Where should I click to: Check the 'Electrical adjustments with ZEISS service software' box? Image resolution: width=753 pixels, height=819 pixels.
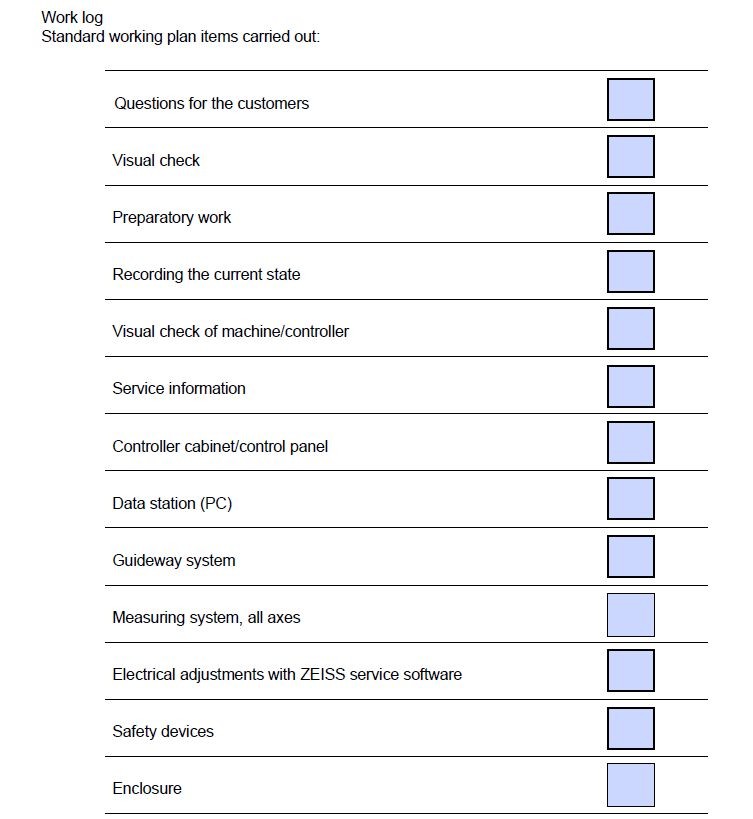(x=630, y=671)
